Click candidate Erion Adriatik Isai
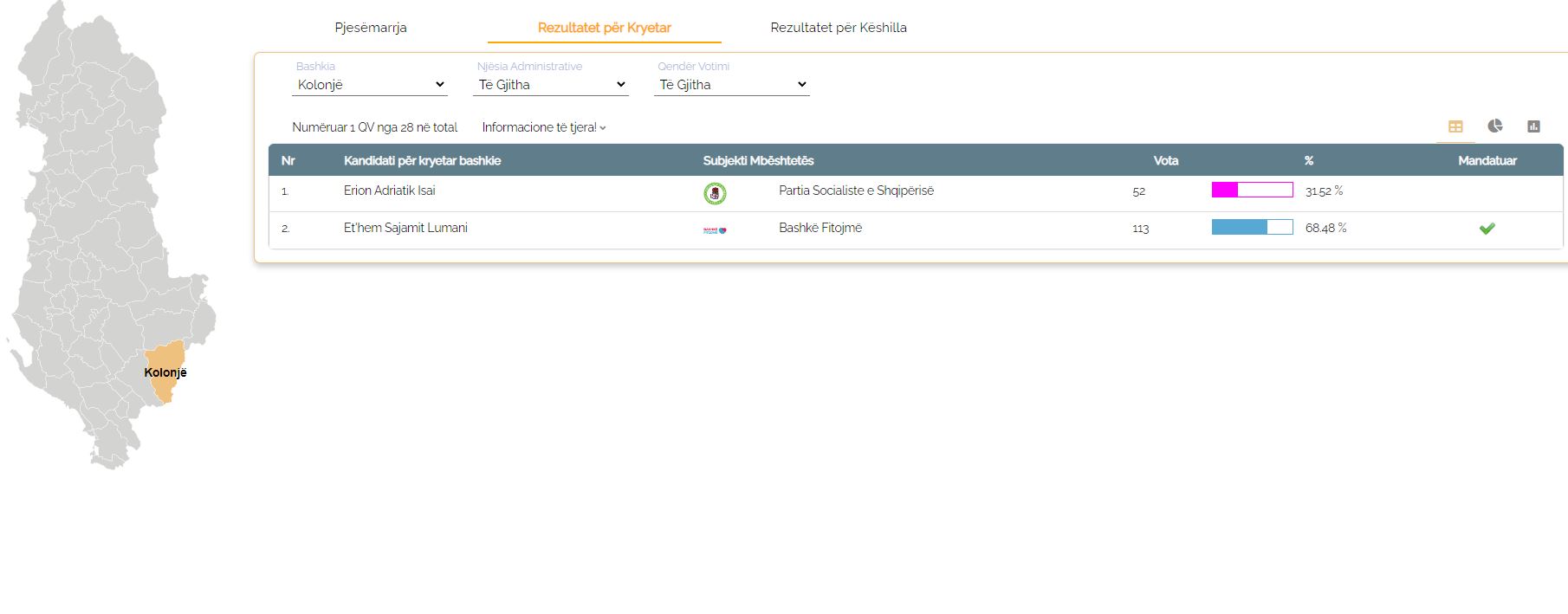Screen dimensions: 1568x614 click(390, 191)
